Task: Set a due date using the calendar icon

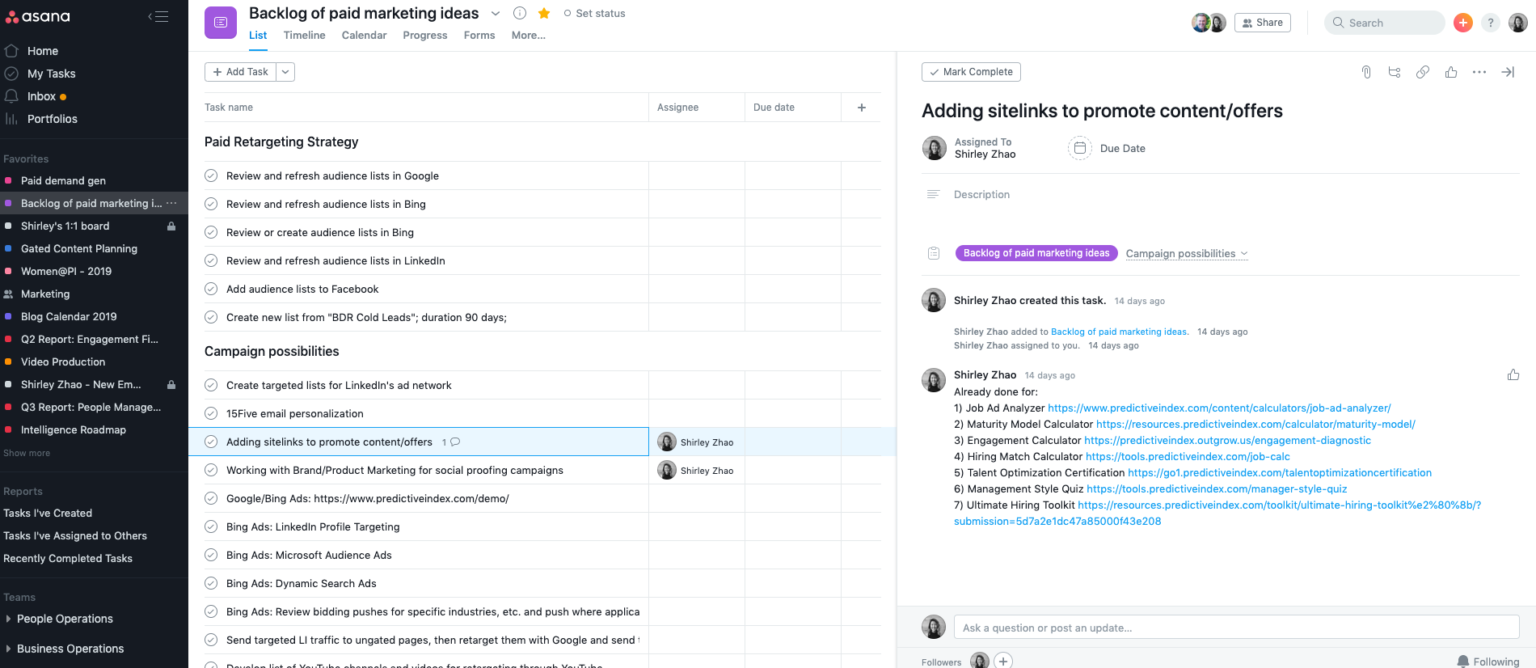Action: tap(1079, 147)
